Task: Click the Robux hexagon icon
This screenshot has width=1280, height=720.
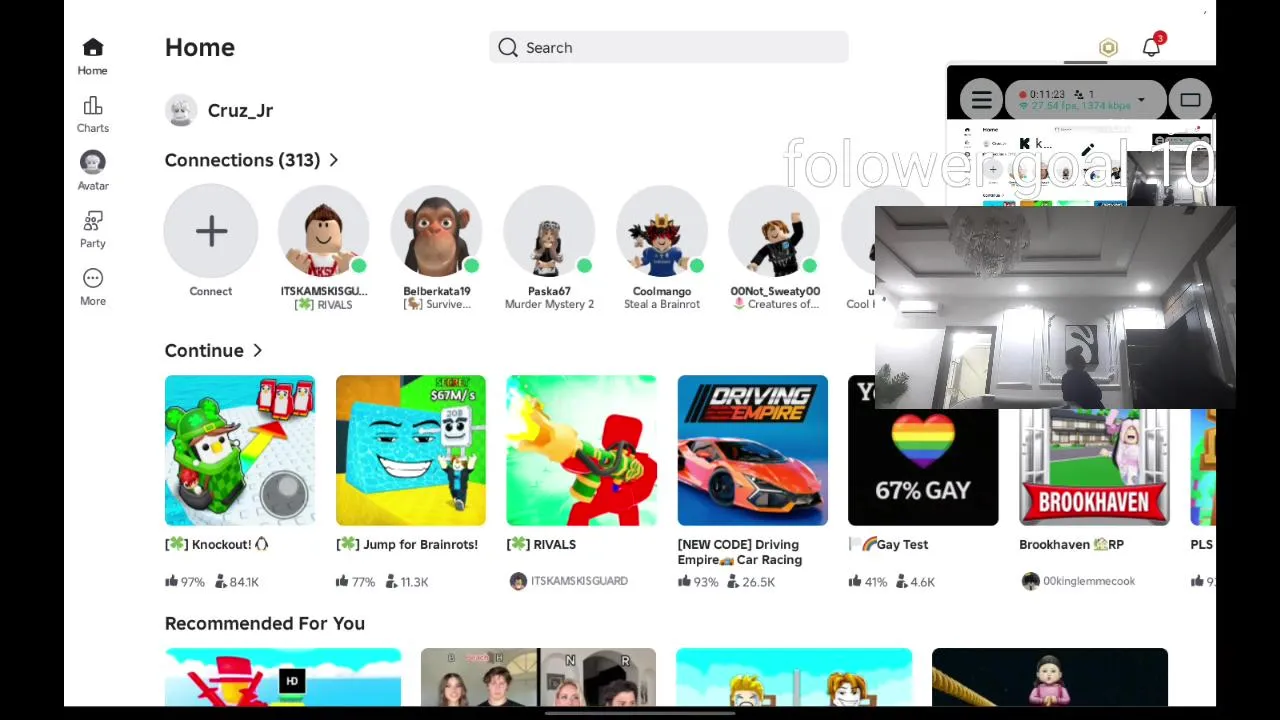Action: (1108, 48)
